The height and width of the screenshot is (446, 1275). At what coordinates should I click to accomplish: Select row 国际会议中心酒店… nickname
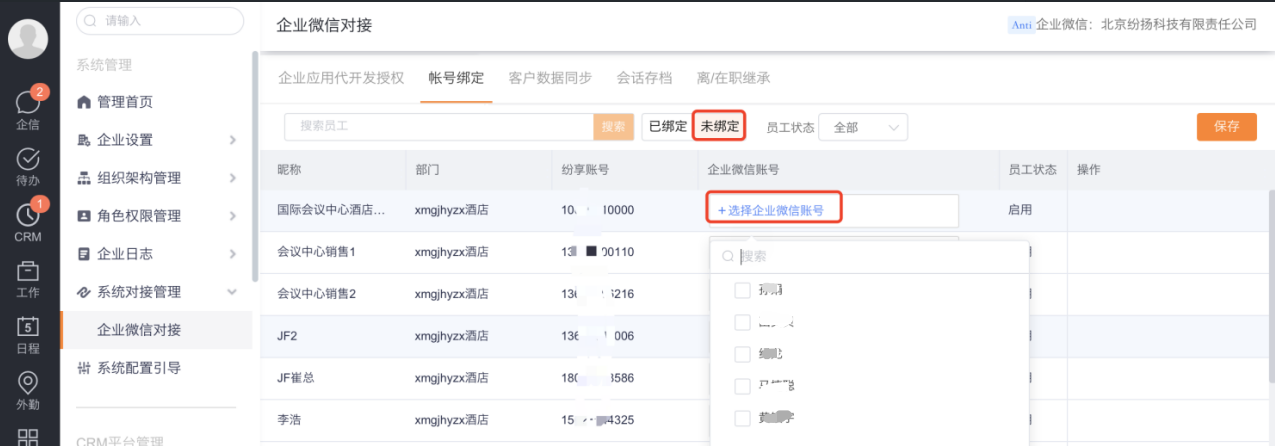coord(330,211)
